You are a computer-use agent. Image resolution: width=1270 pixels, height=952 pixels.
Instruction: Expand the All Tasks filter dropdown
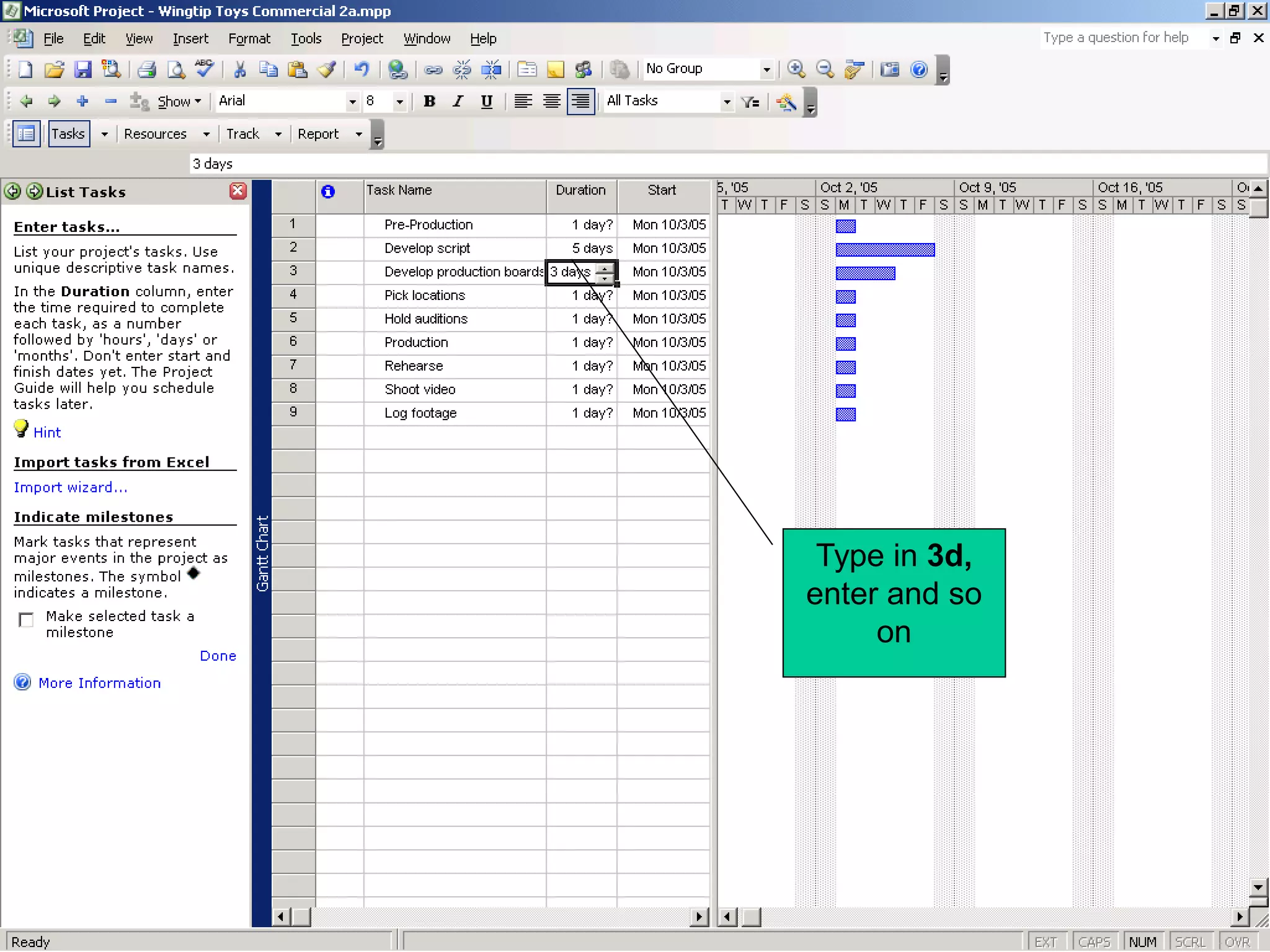pos(727,102)
